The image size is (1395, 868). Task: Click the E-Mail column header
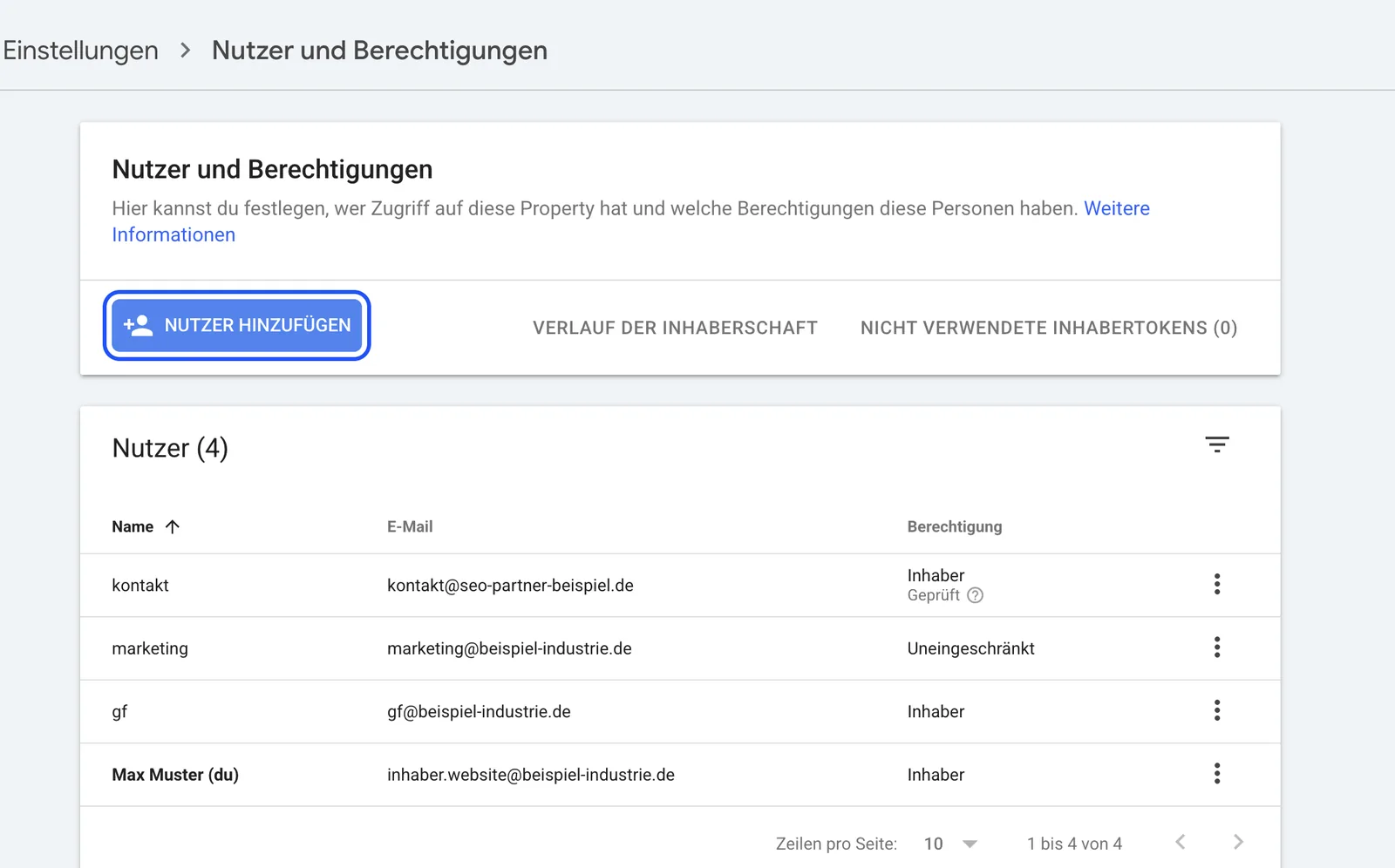coord(410,526)
